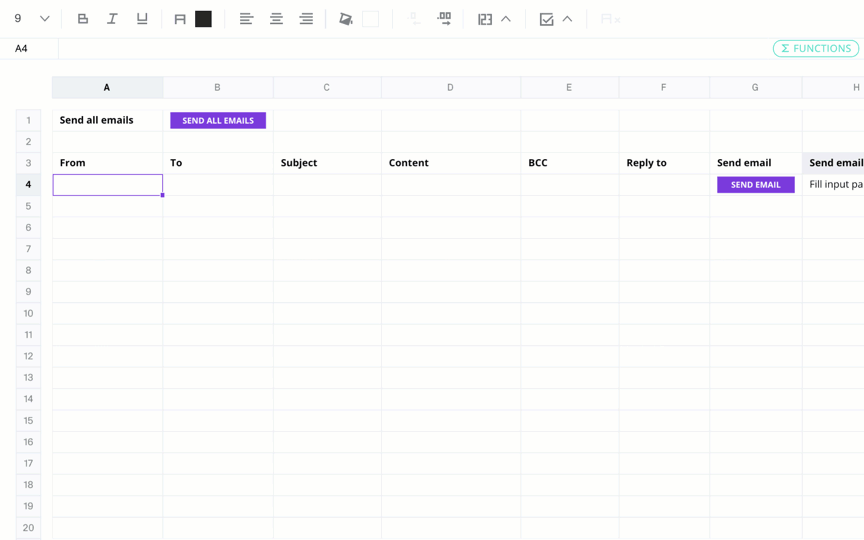Click the A4 cell reference box
The height and width of the screenshot is (540, 864).
click(x=29, y=48)
